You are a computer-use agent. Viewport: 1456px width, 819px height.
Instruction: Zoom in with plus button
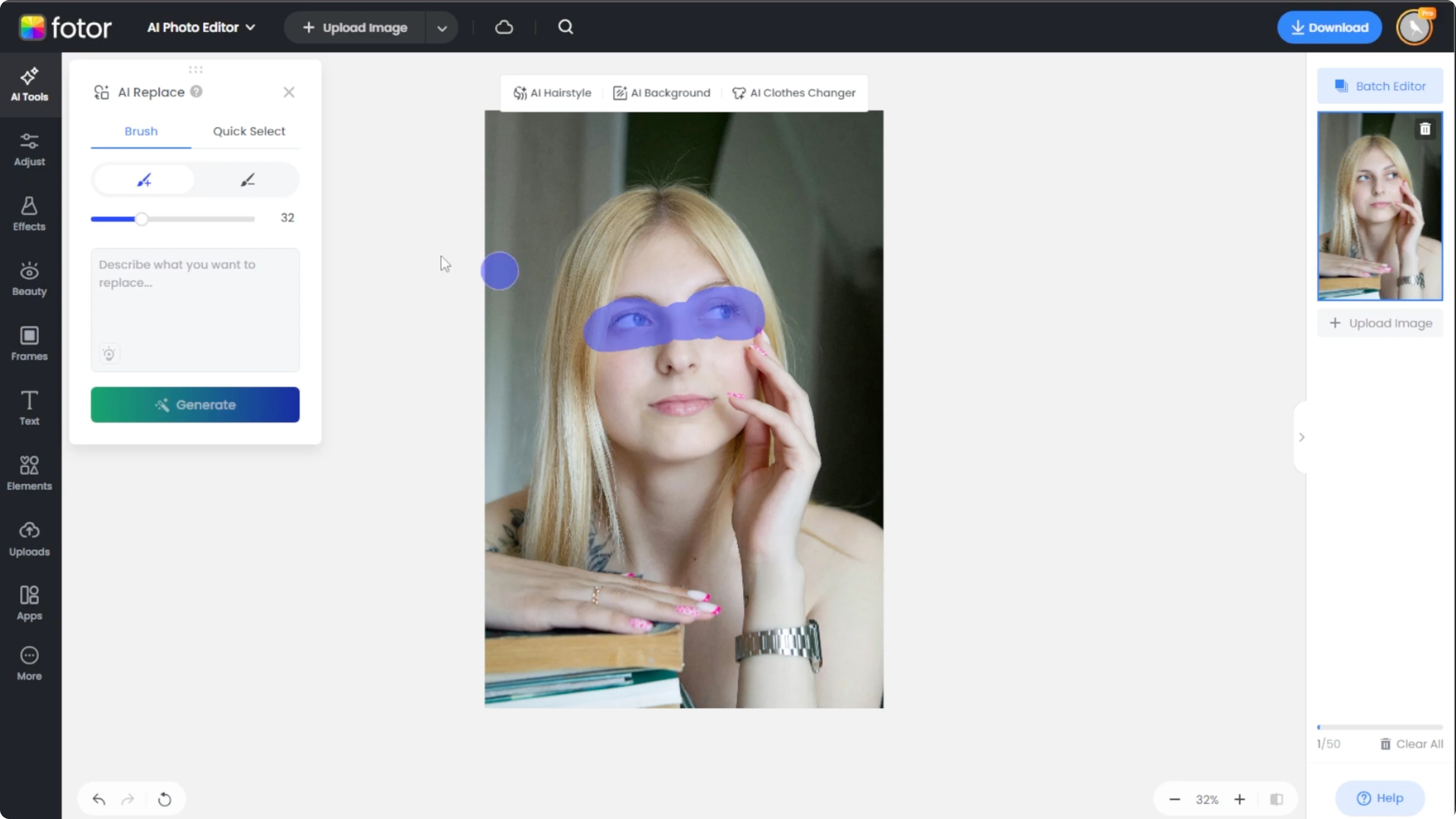coord(1240,799)
